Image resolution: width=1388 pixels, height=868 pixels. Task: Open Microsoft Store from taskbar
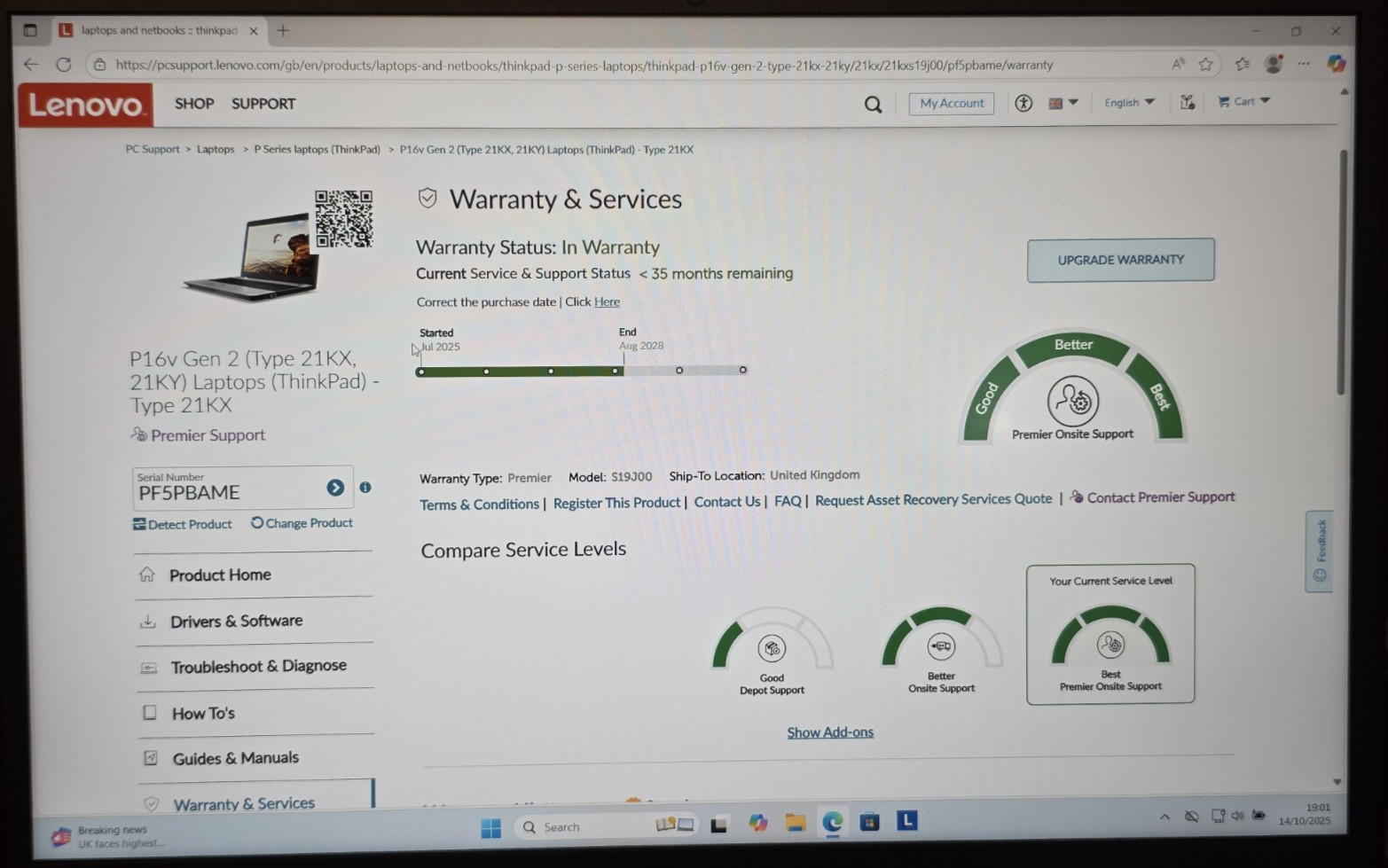[869, 822]
